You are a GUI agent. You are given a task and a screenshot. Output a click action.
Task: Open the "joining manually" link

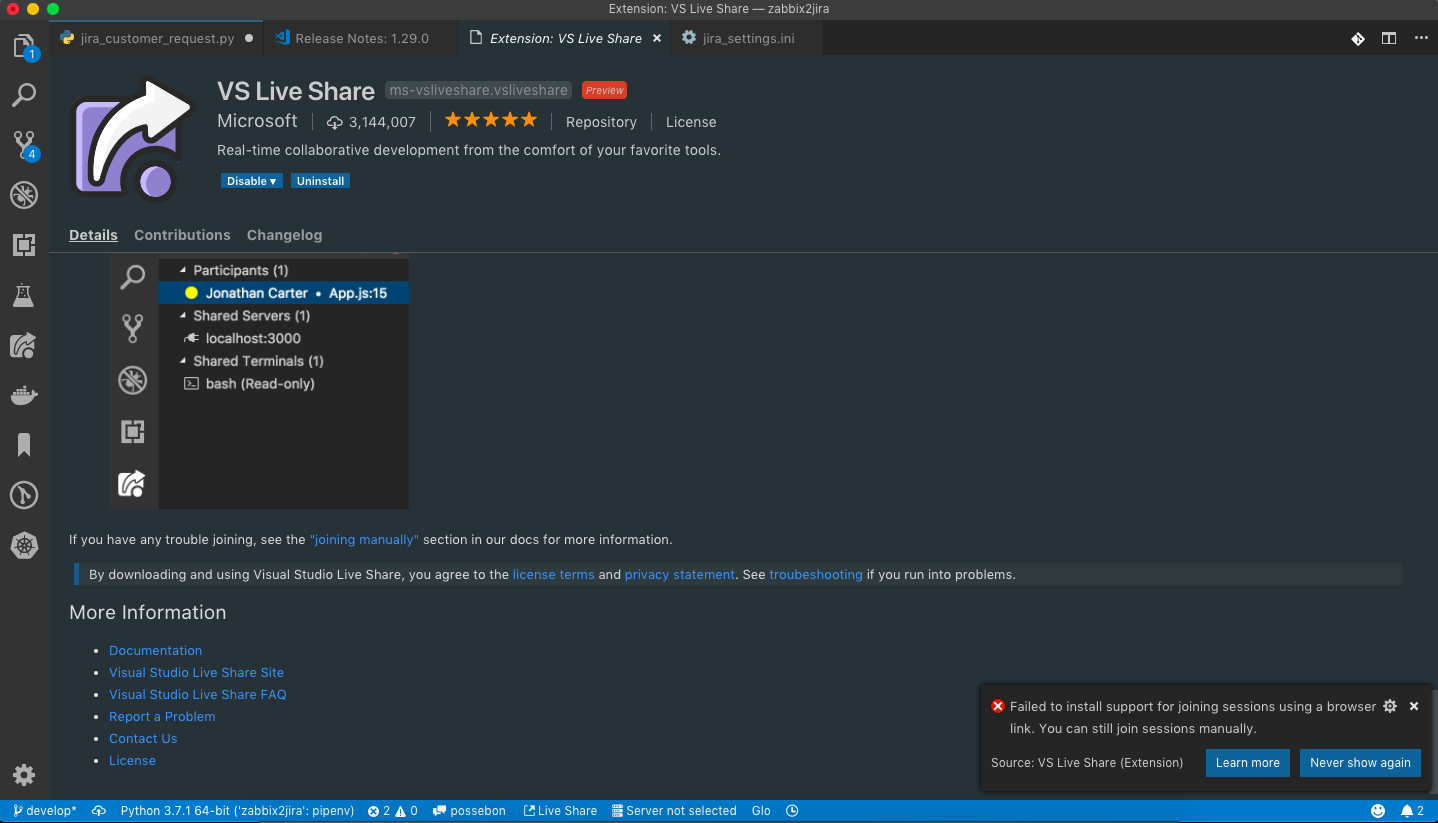[x=364, y=539]
